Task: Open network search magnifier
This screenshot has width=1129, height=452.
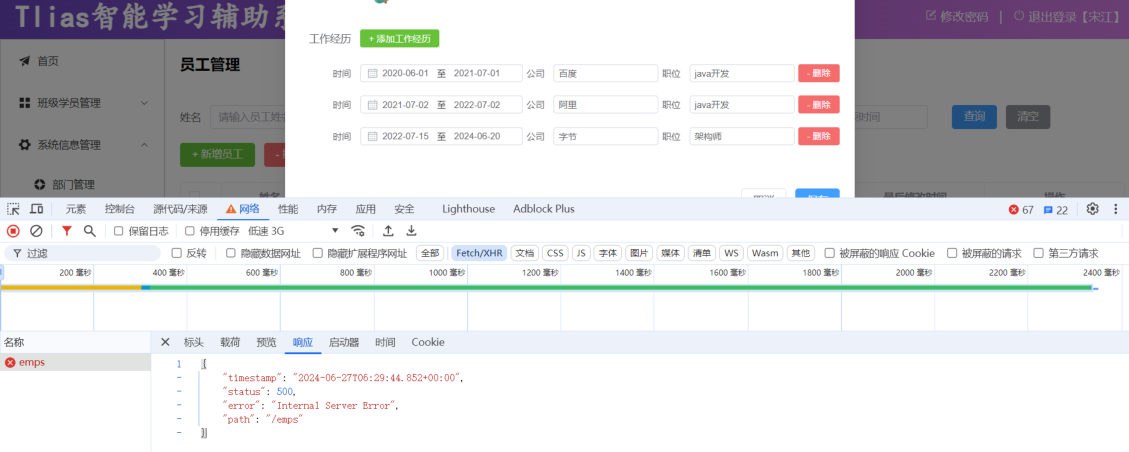Action: [x=89, y=231]
